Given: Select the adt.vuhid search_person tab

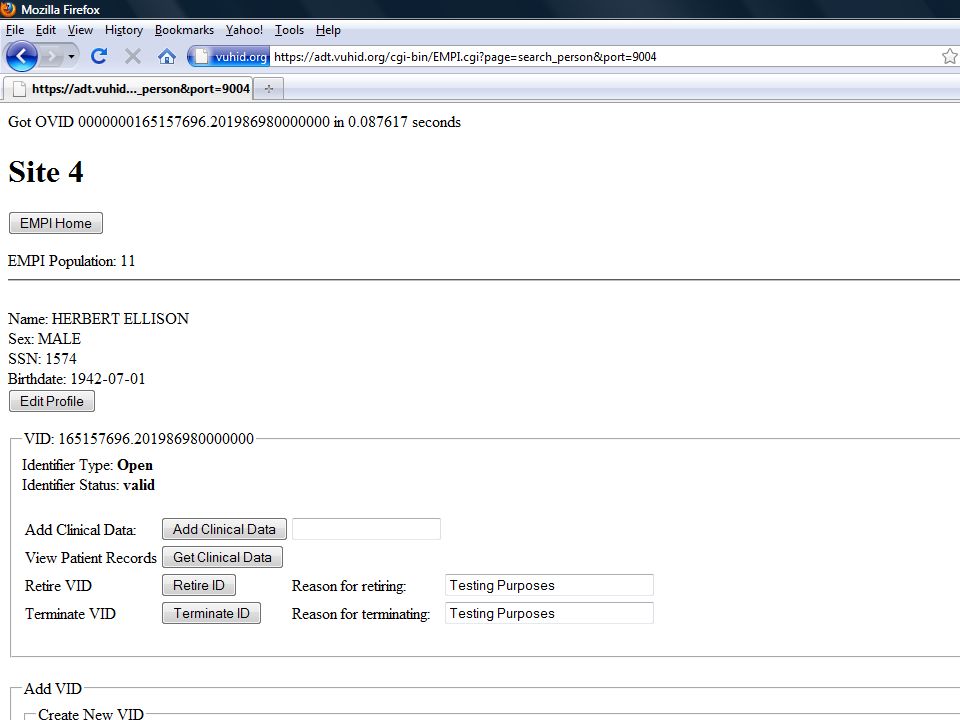Looking at the screenshot, I should click(128, 89).
